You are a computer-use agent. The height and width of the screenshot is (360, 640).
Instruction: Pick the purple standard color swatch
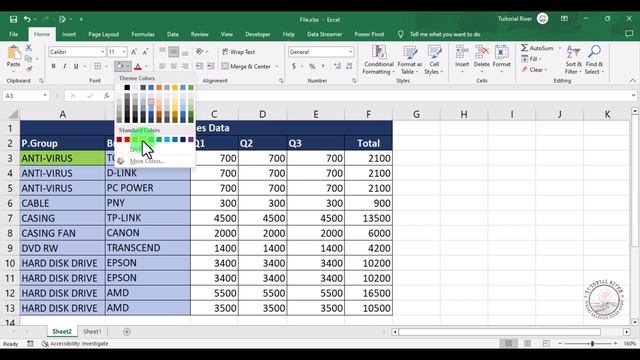(191, 140)
